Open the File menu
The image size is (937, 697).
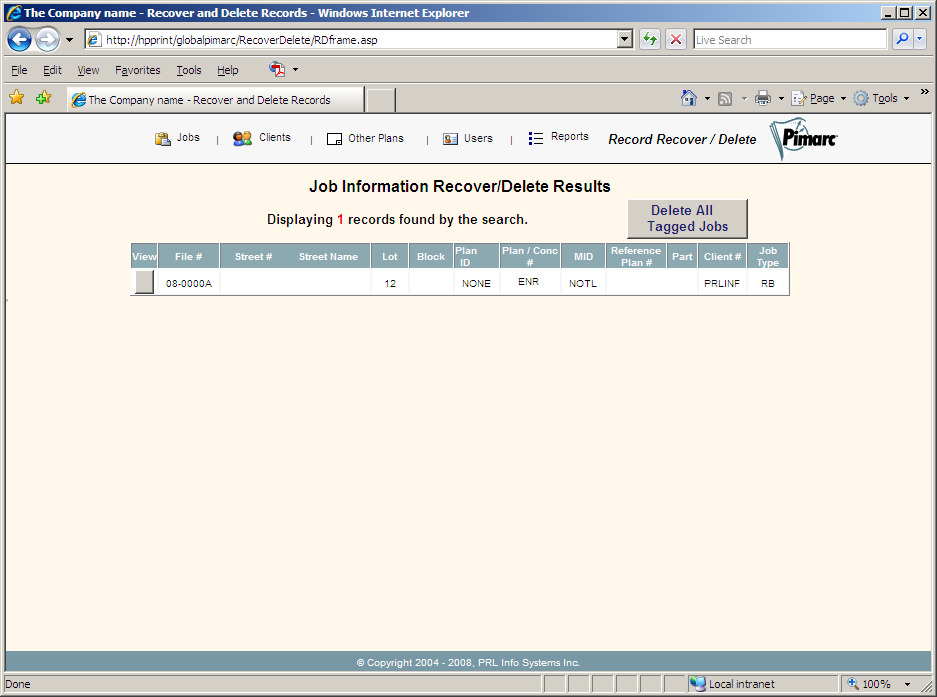(19, 70)
